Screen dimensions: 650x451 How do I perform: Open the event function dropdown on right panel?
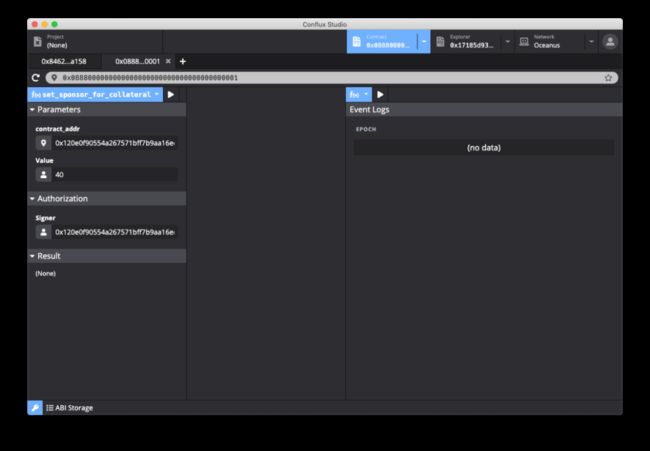click(359, 95)
